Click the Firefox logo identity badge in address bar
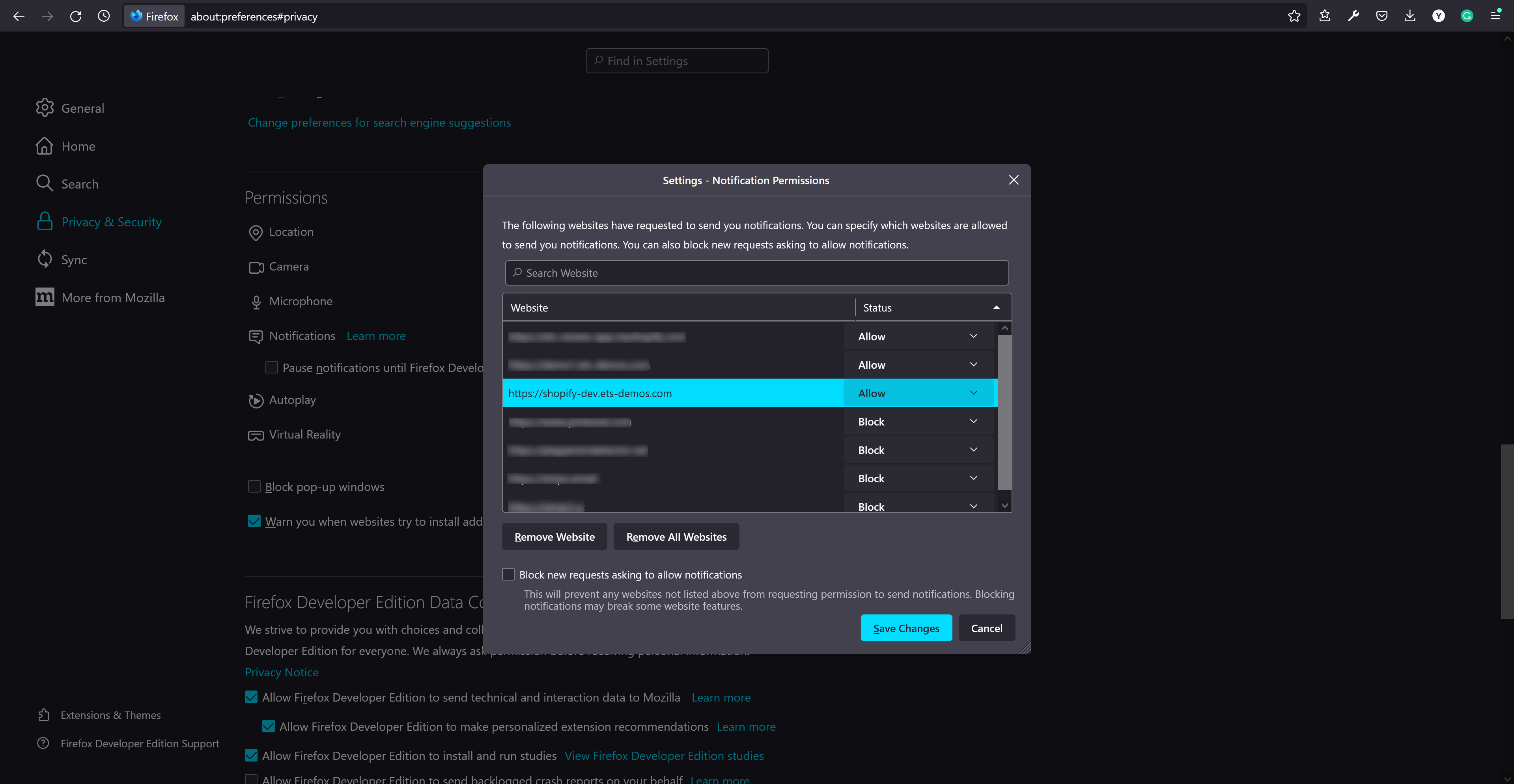 (155, 17)
